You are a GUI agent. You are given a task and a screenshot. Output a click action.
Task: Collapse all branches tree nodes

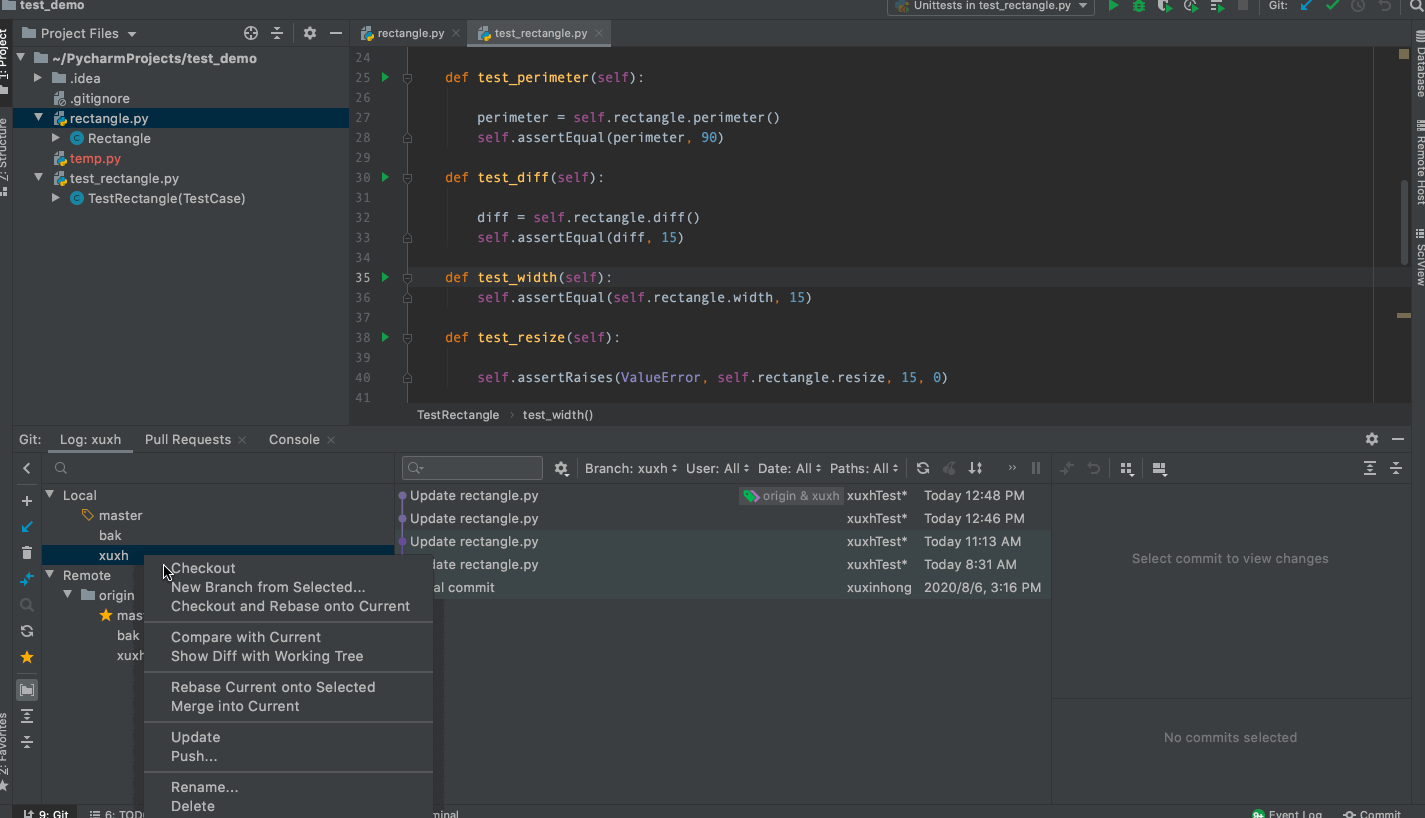pos(27,742)
